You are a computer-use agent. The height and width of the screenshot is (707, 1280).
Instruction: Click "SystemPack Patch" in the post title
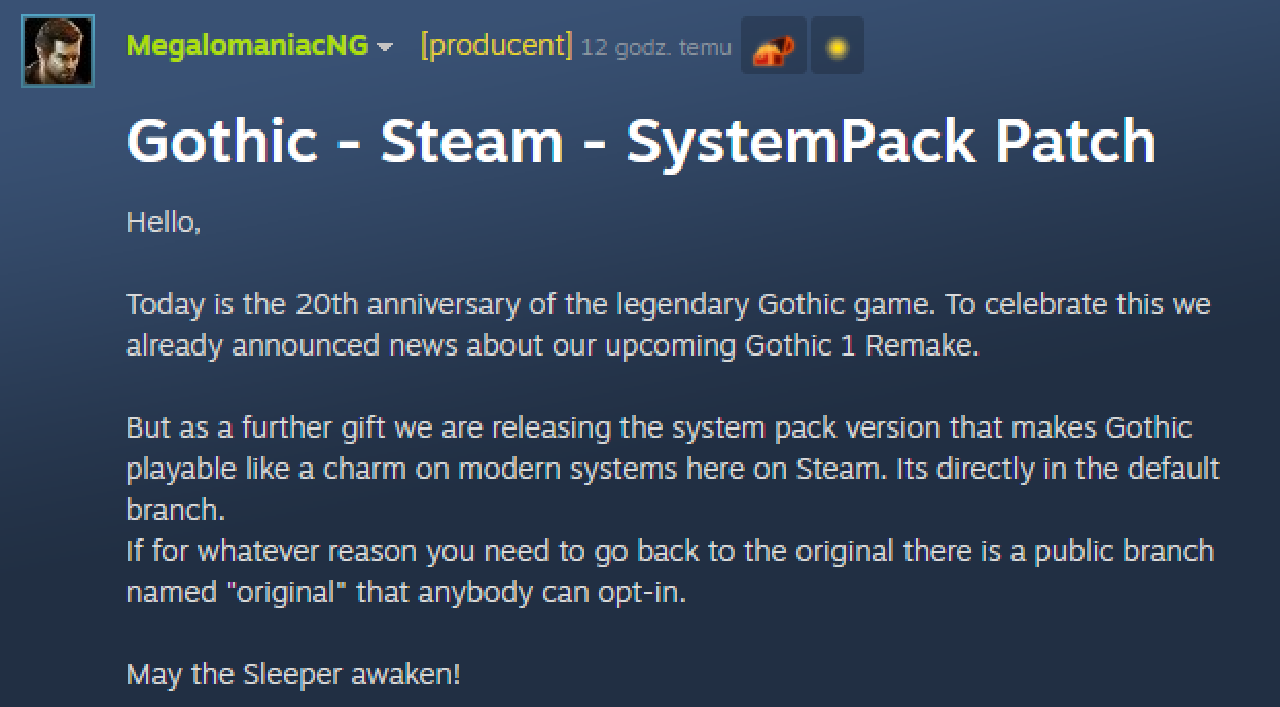(891, 141)
